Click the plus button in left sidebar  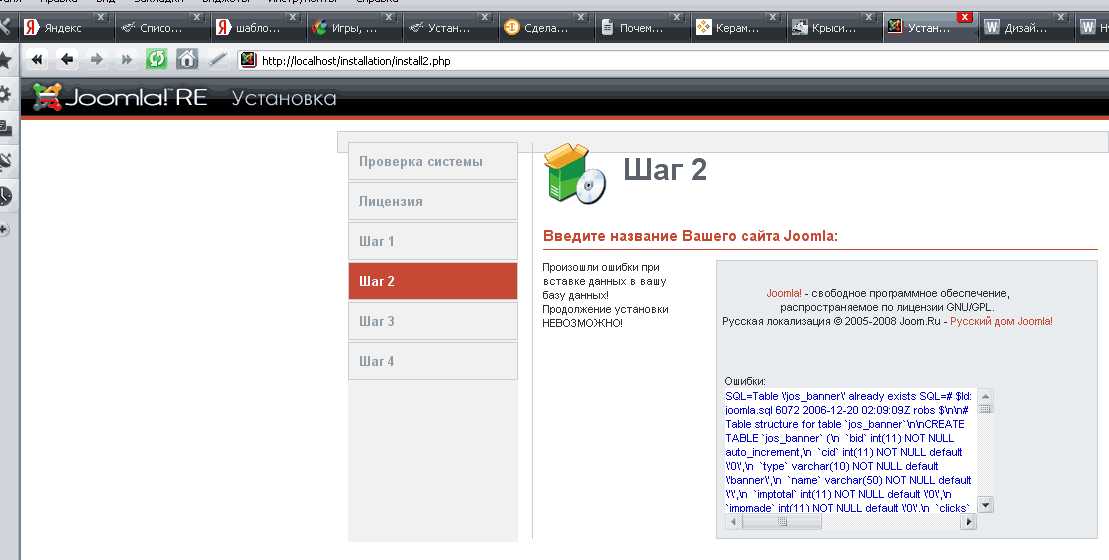point(4,229)
